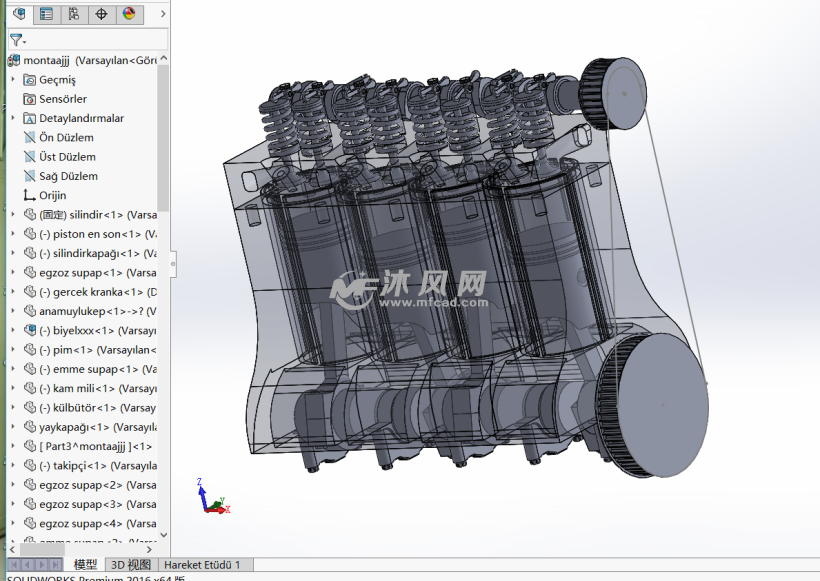Open the ConfigurationManager tab

(x=73, y=14)
